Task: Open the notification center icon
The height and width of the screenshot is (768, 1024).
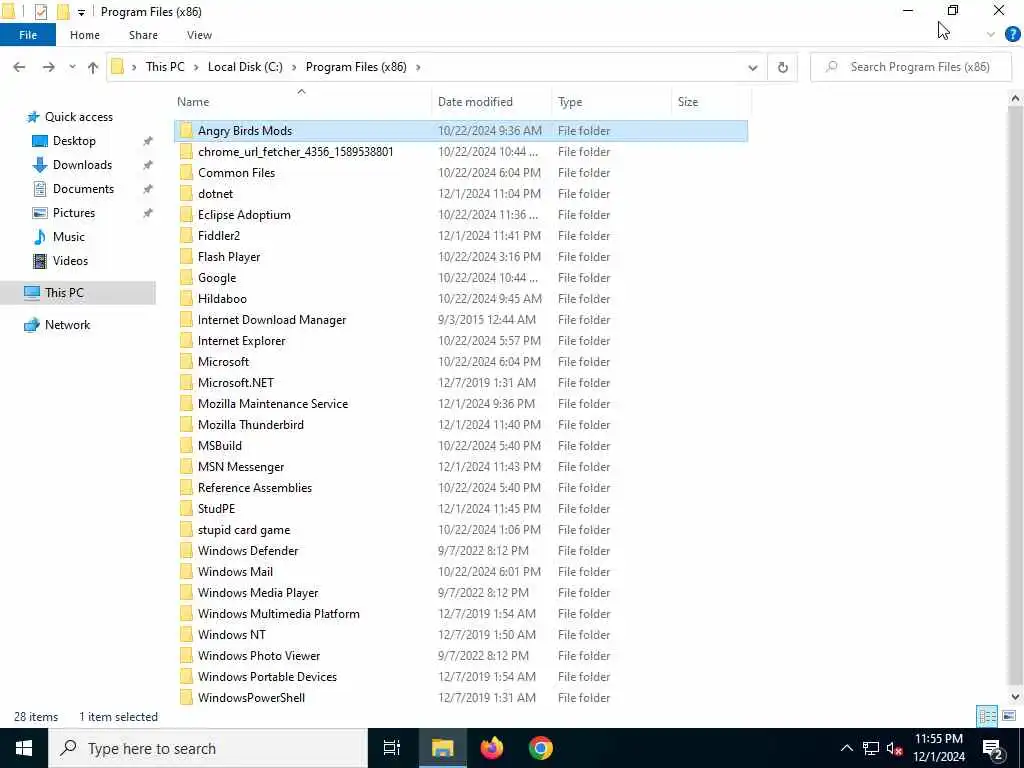Action: [993, 748]
